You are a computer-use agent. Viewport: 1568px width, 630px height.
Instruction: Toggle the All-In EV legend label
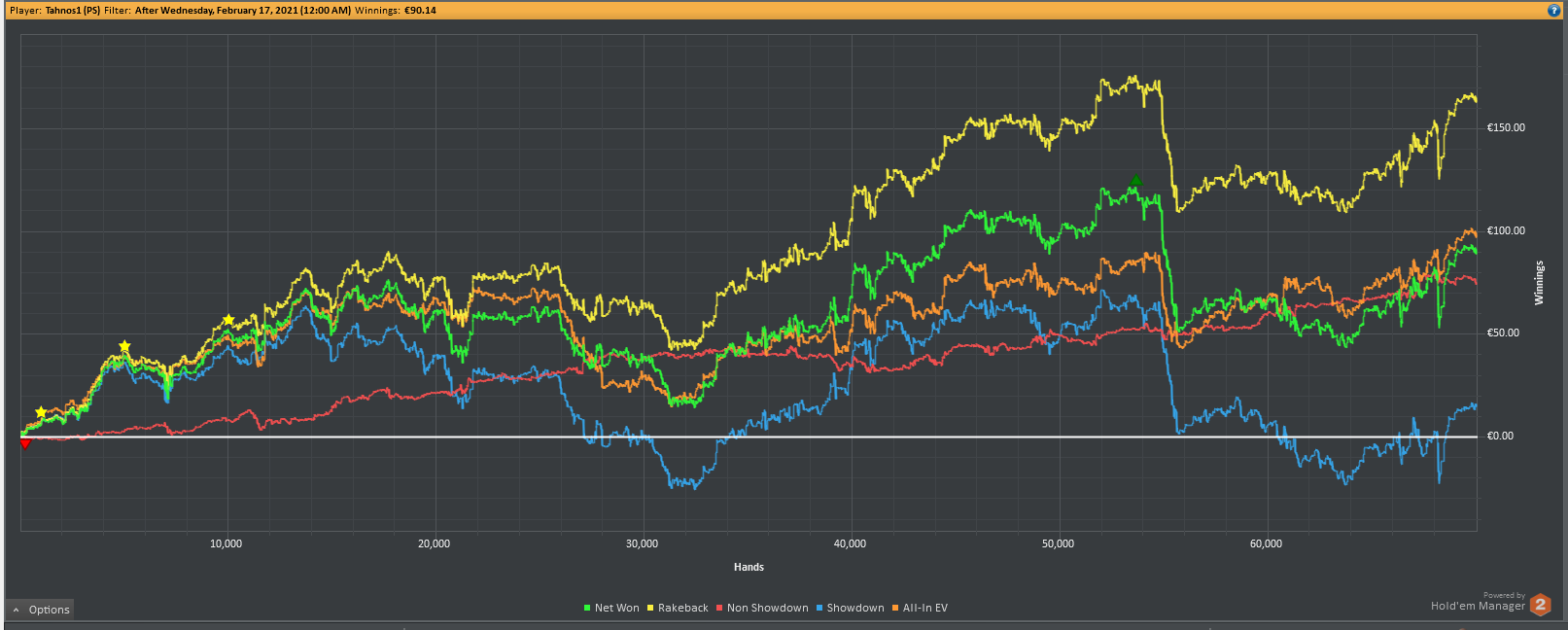pos(925,608)
